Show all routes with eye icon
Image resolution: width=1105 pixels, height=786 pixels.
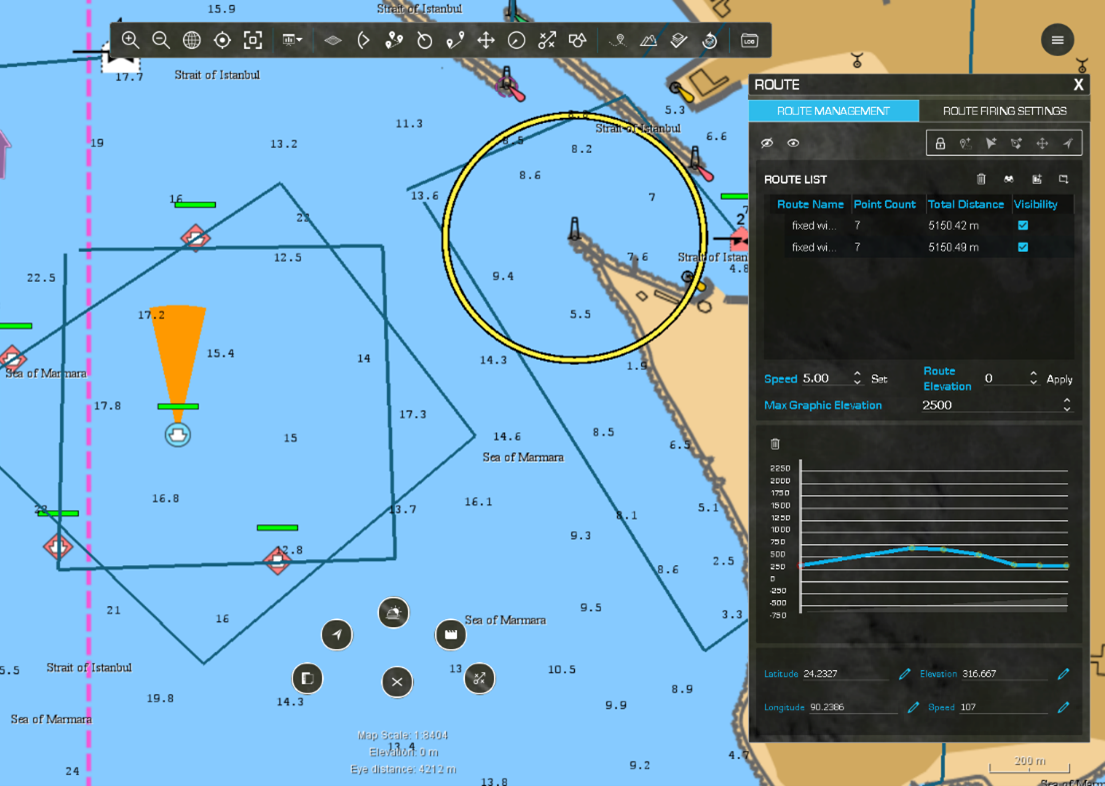pos(794,143)
